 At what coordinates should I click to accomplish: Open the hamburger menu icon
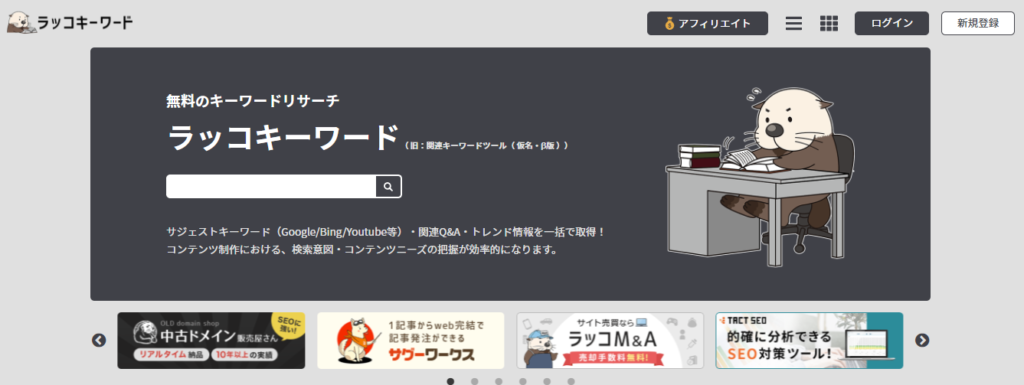click(x=793, y=23)
